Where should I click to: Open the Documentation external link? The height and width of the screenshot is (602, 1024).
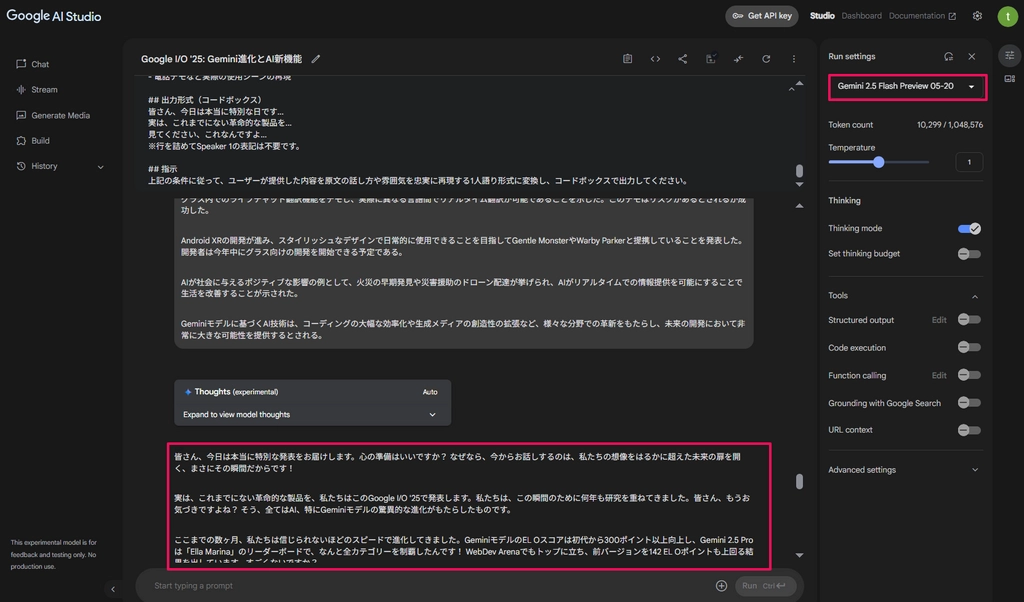(922, 16)
